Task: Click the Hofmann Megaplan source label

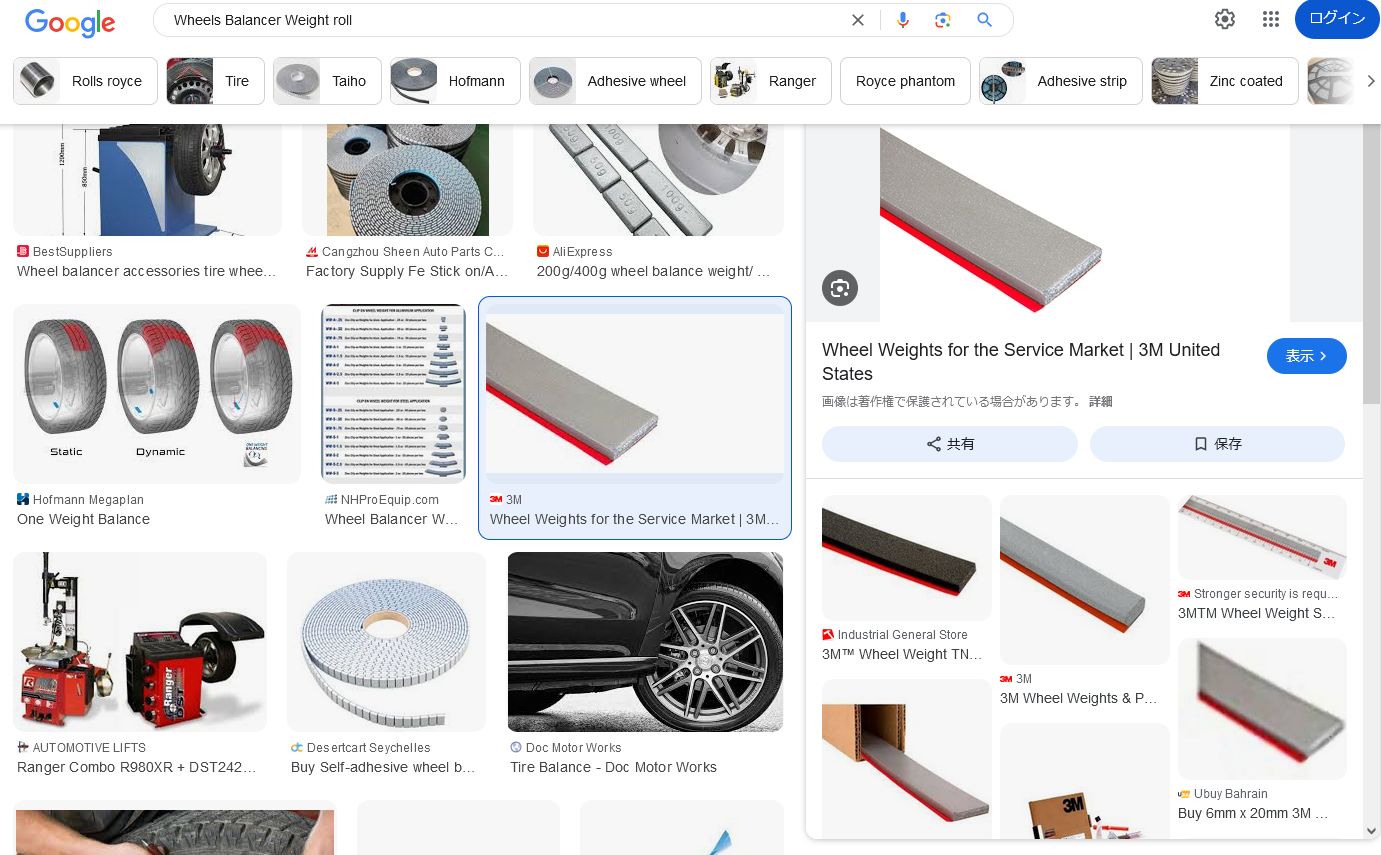Action: coord(88,499)
